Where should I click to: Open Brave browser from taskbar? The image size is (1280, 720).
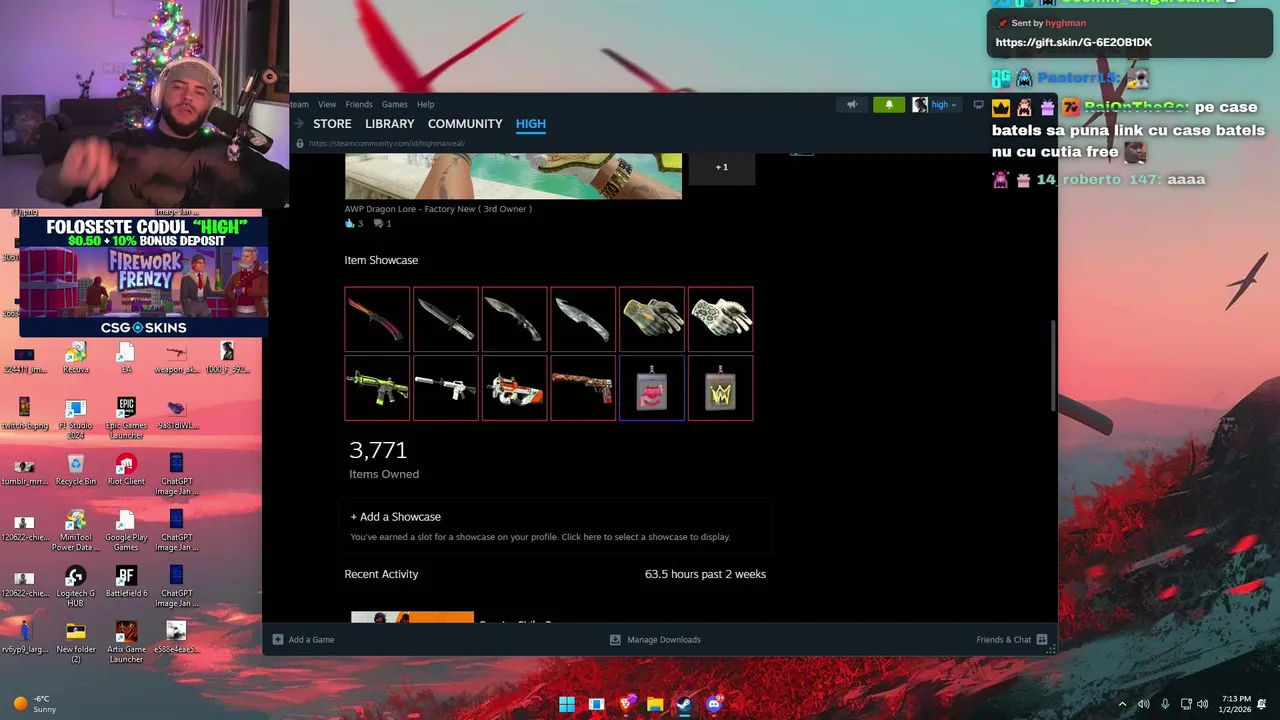pyautogui.click(x=626, y=704)
